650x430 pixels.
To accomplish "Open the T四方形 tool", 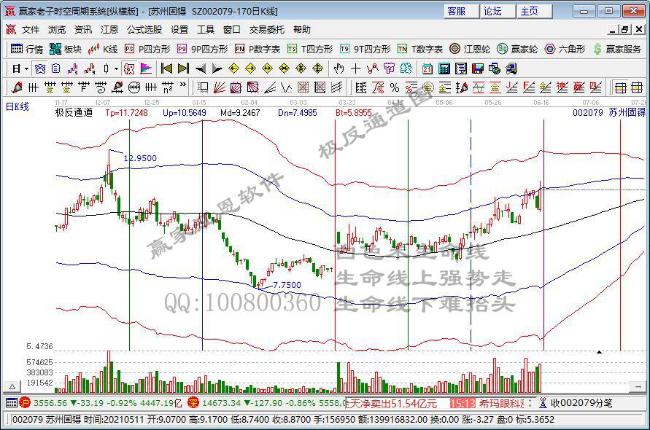I will pyautogui.click(x=310, y=49).
